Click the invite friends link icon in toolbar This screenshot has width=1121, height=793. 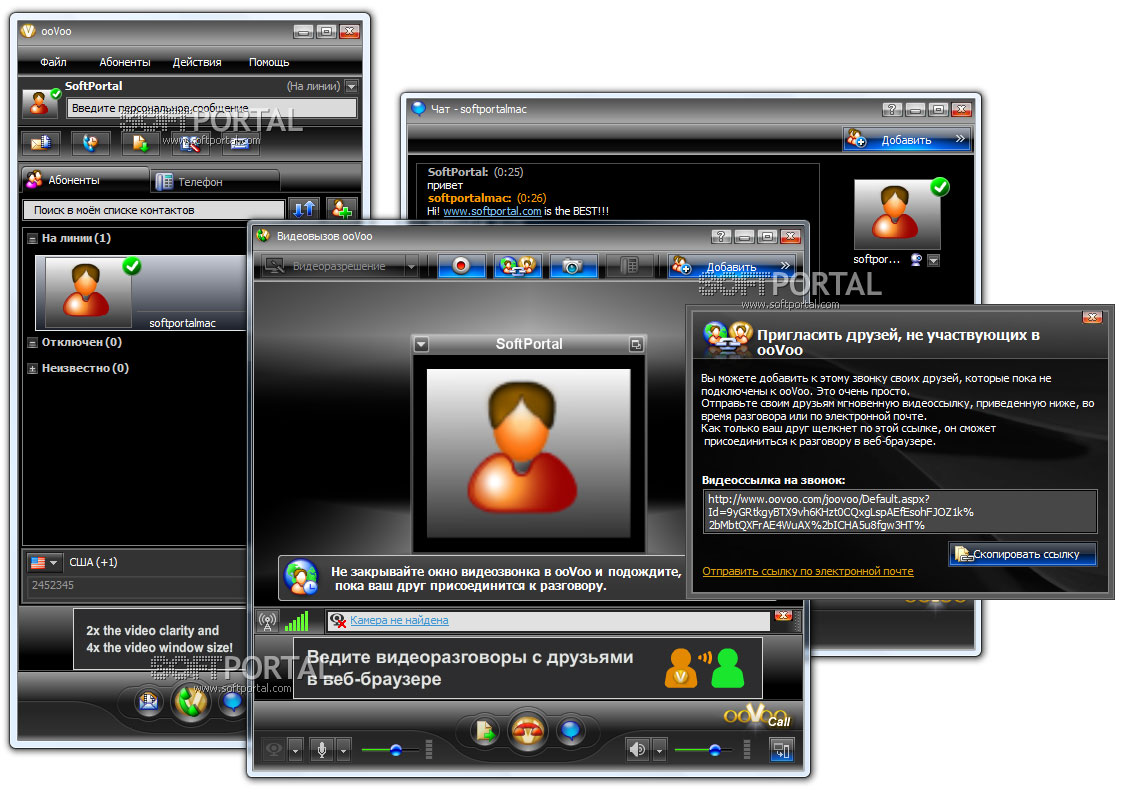(x=518, y=266)
